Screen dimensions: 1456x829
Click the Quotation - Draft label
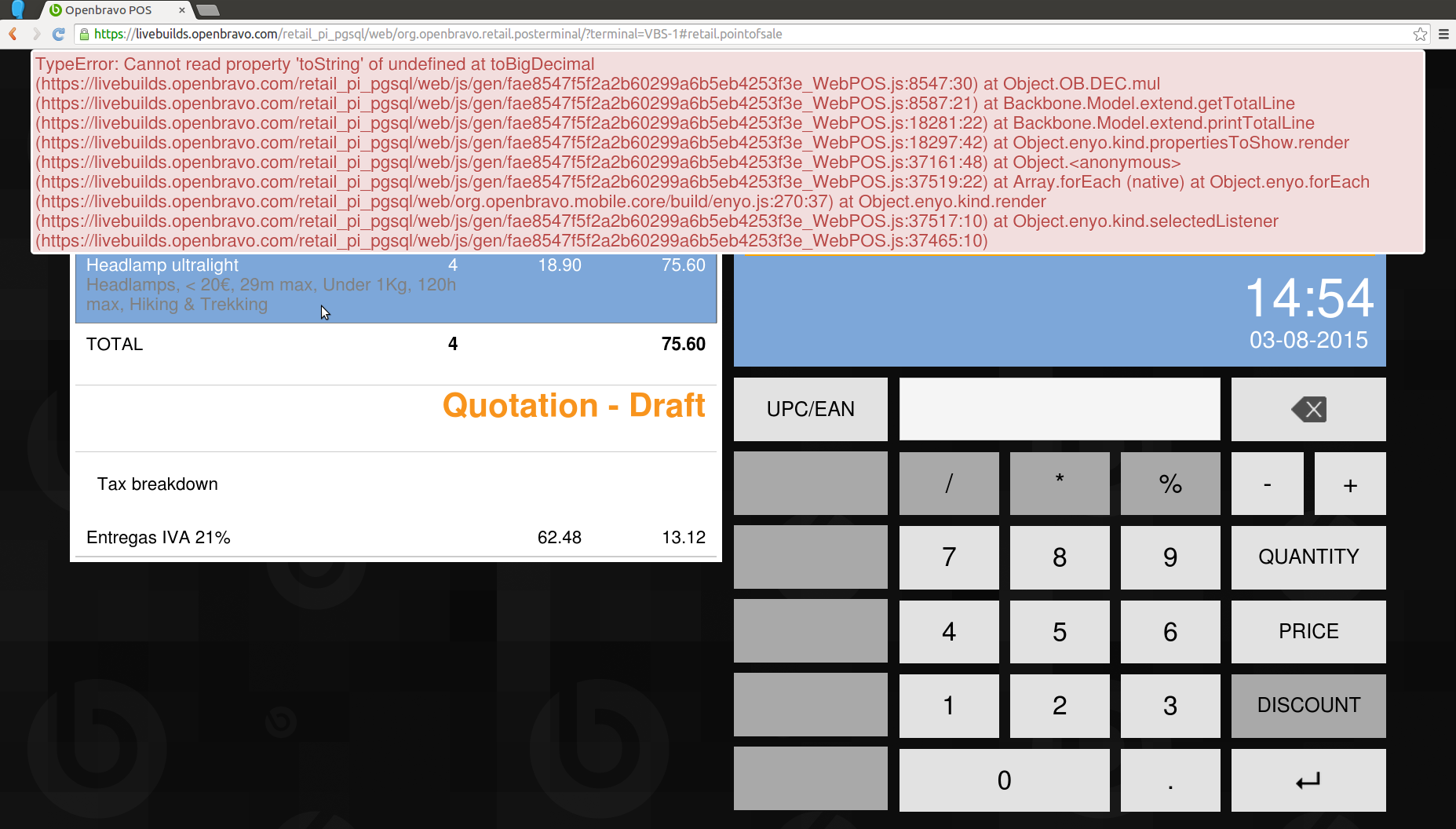pos(574,406)
